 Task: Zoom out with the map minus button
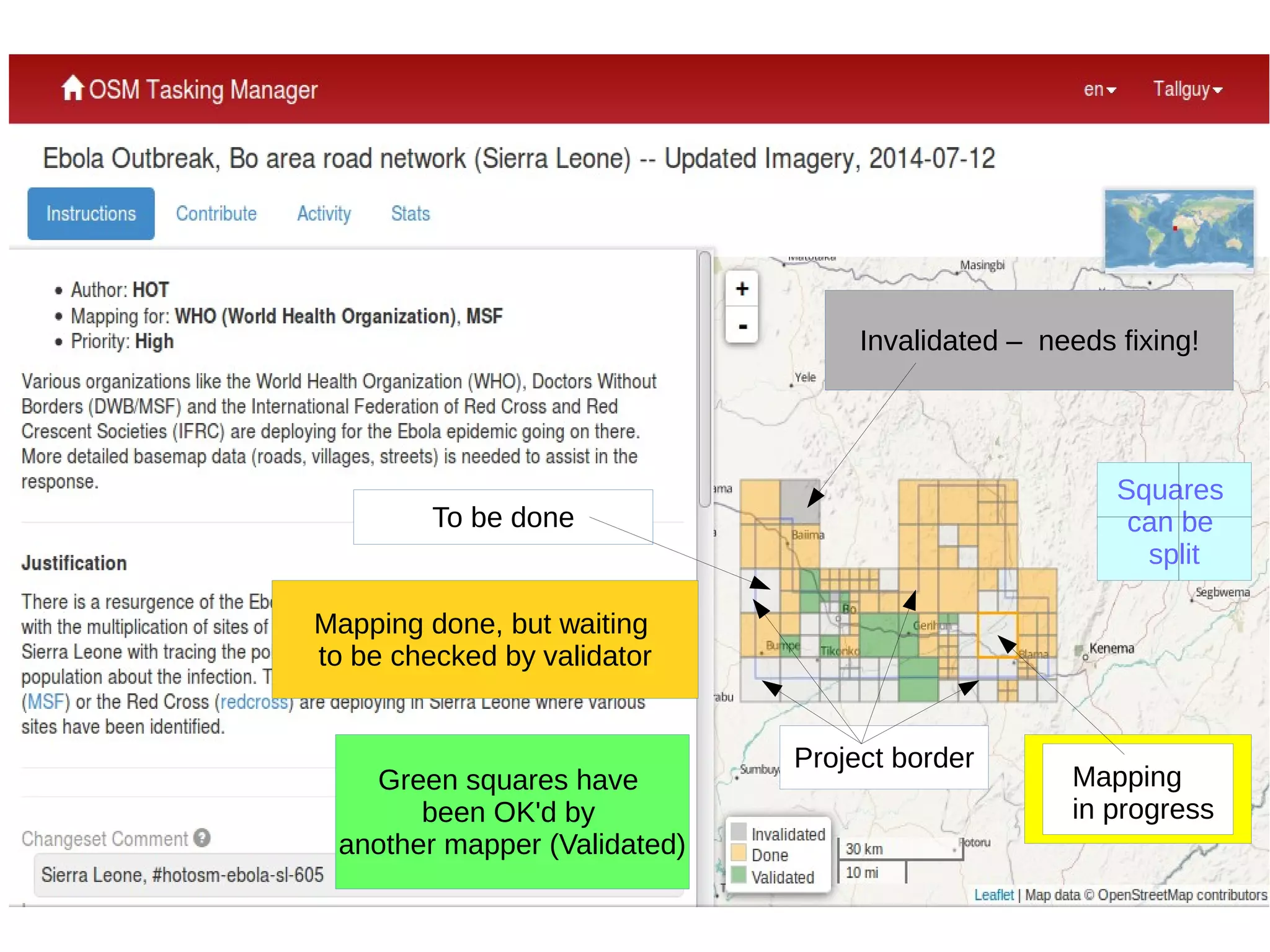click(742, 326)
